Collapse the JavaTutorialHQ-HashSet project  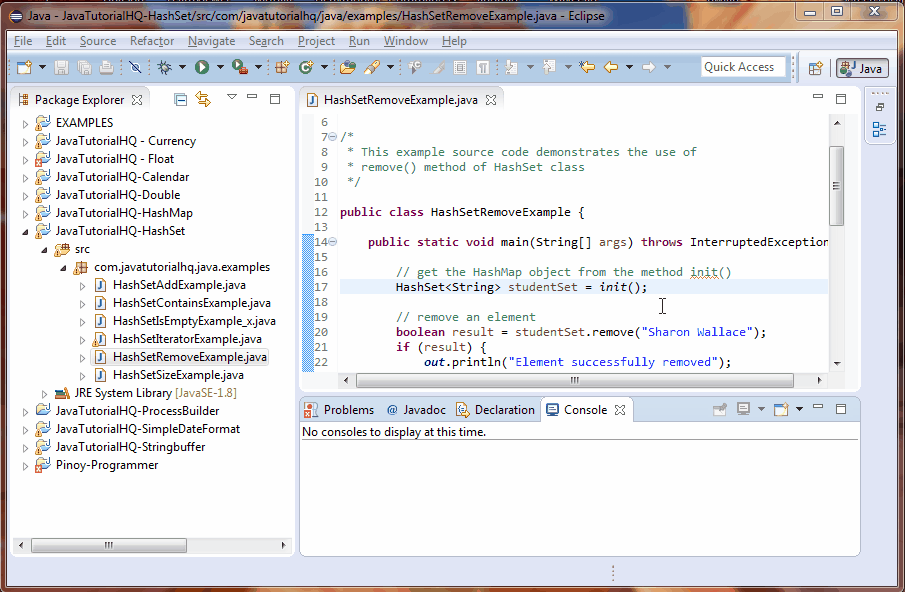[24, 230]
